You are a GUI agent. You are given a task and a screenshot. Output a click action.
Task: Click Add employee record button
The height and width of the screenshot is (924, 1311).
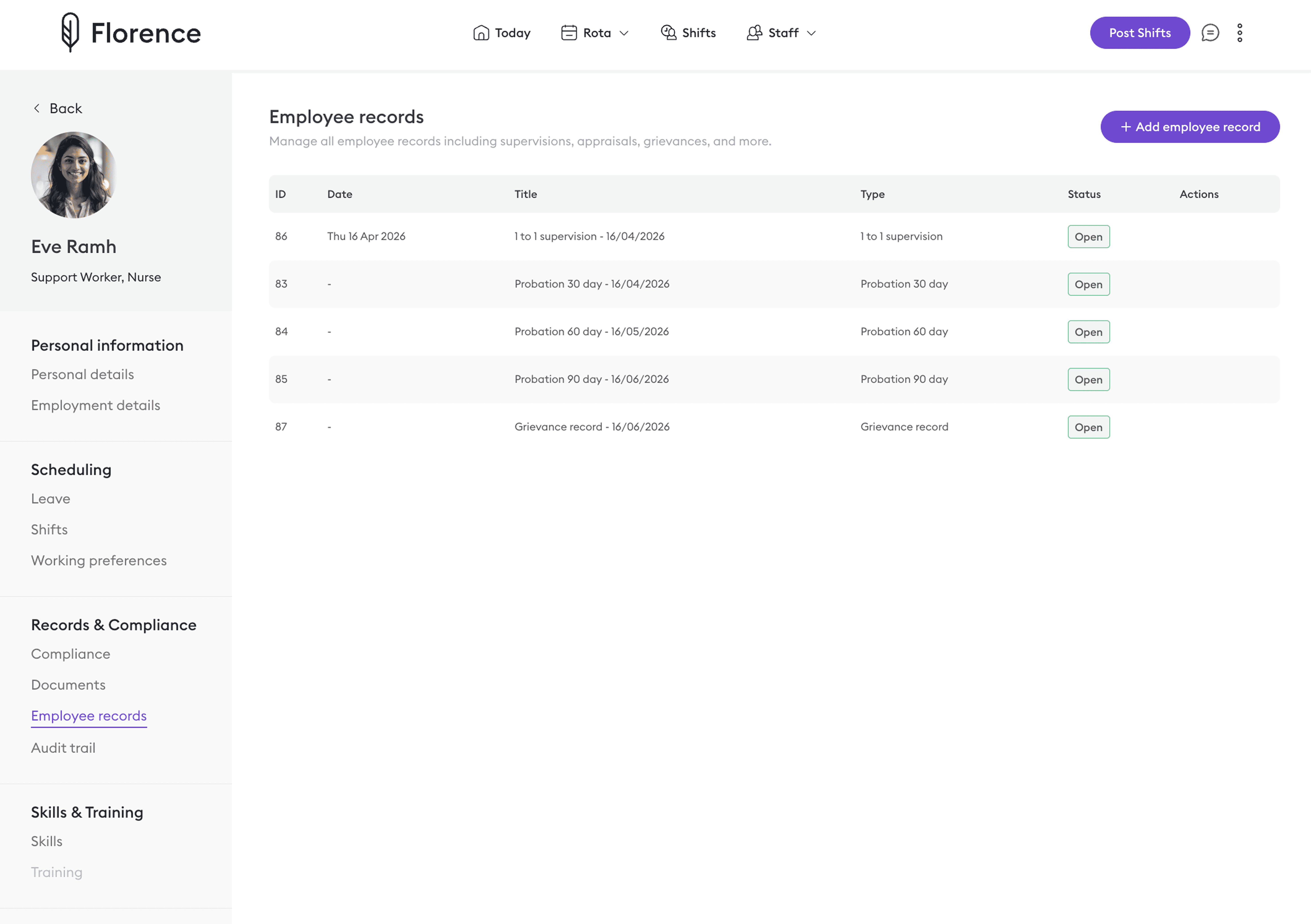coord(1189,127)
